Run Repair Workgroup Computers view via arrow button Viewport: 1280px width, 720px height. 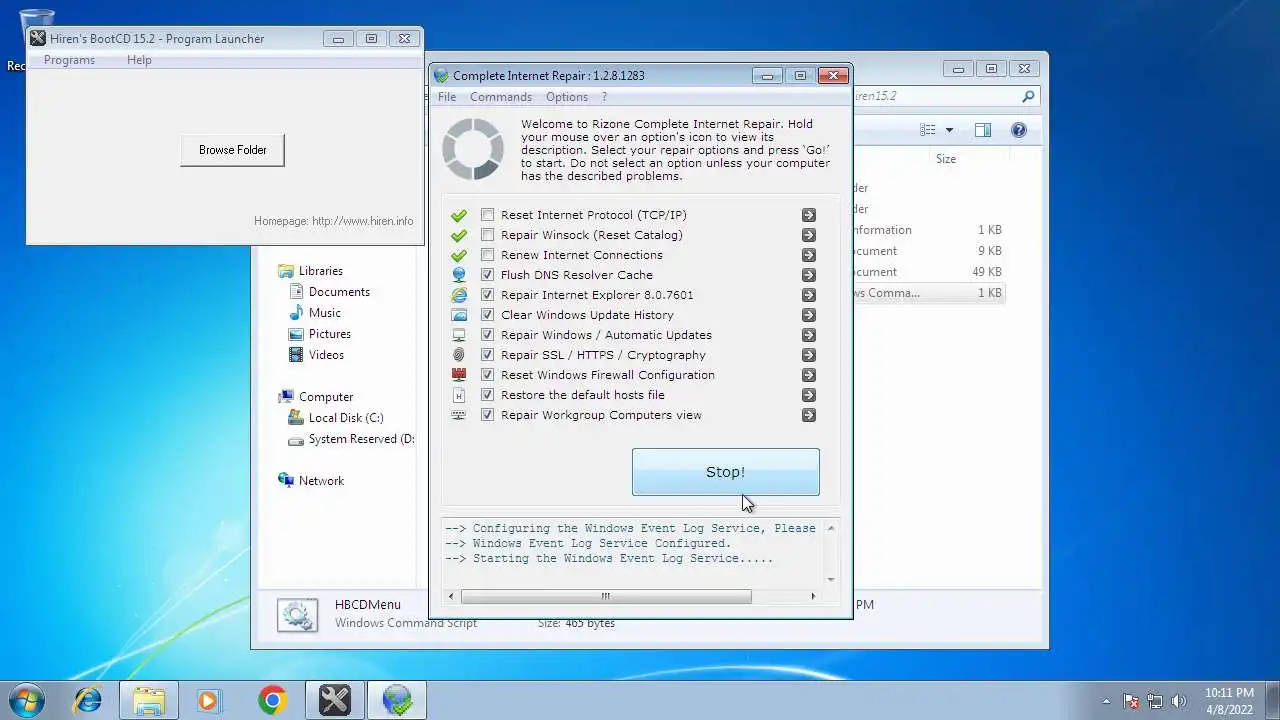click(x=808, y=415)
